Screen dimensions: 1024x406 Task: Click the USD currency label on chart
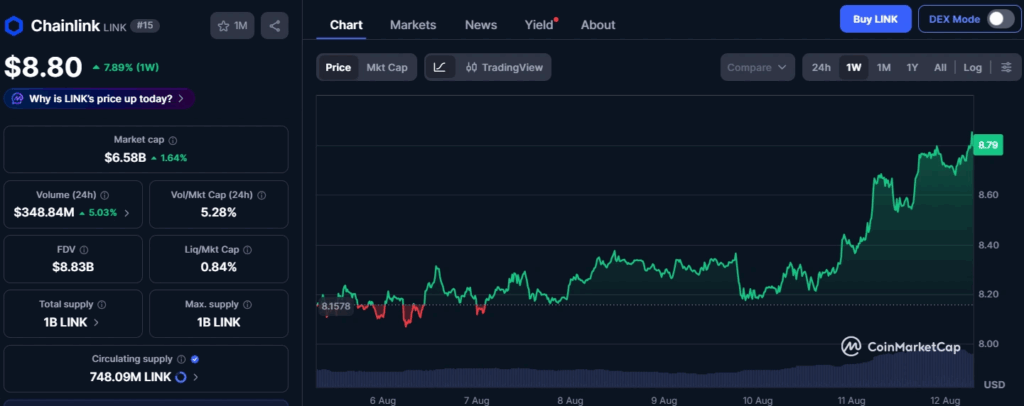pos(994,383)
